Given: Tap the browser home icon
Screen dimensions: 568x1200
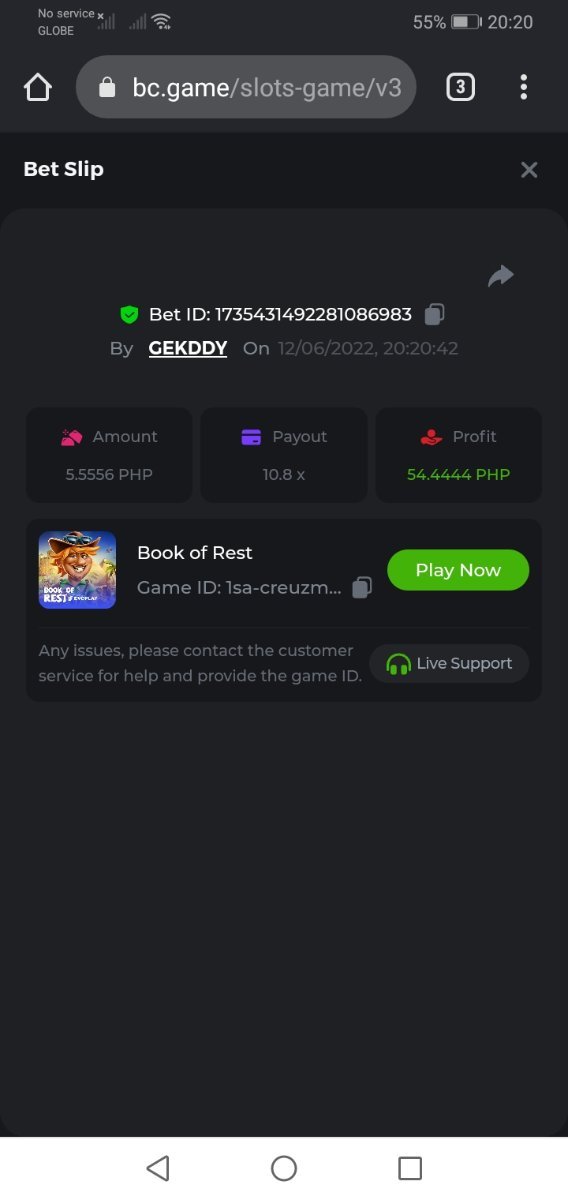Looking at the screenshot, I should 37,87.
